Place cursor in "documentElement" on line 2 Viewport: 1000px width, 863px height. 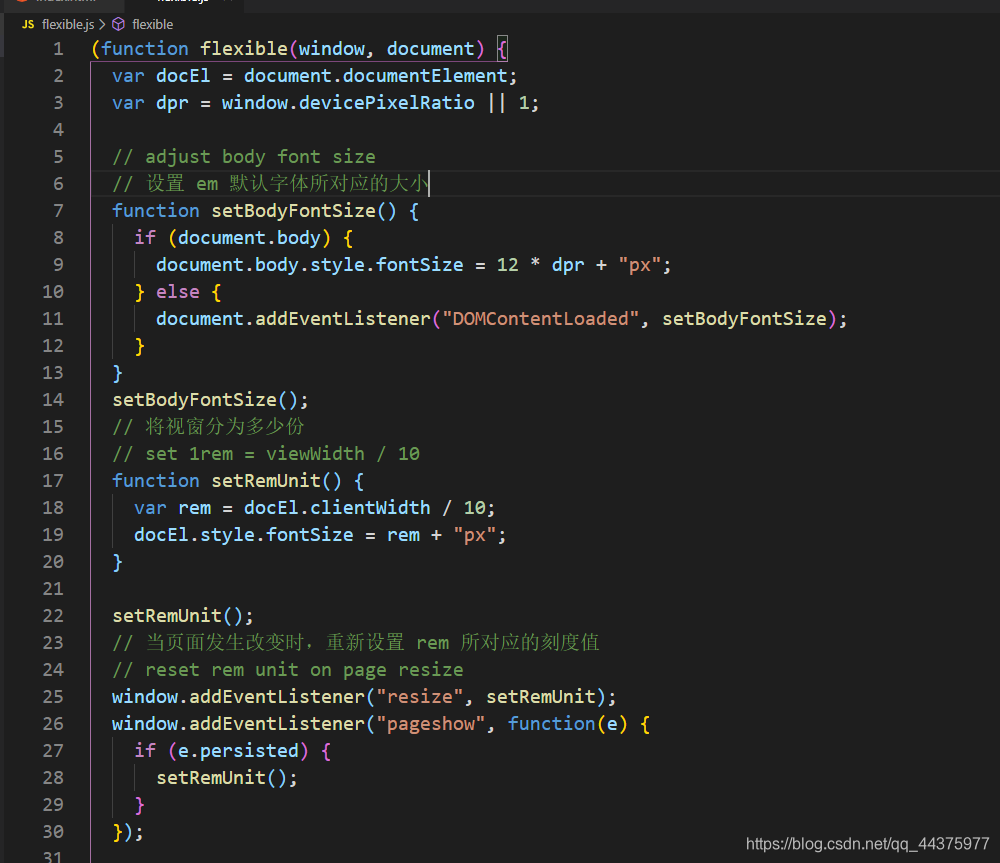(x=425, y=76)
